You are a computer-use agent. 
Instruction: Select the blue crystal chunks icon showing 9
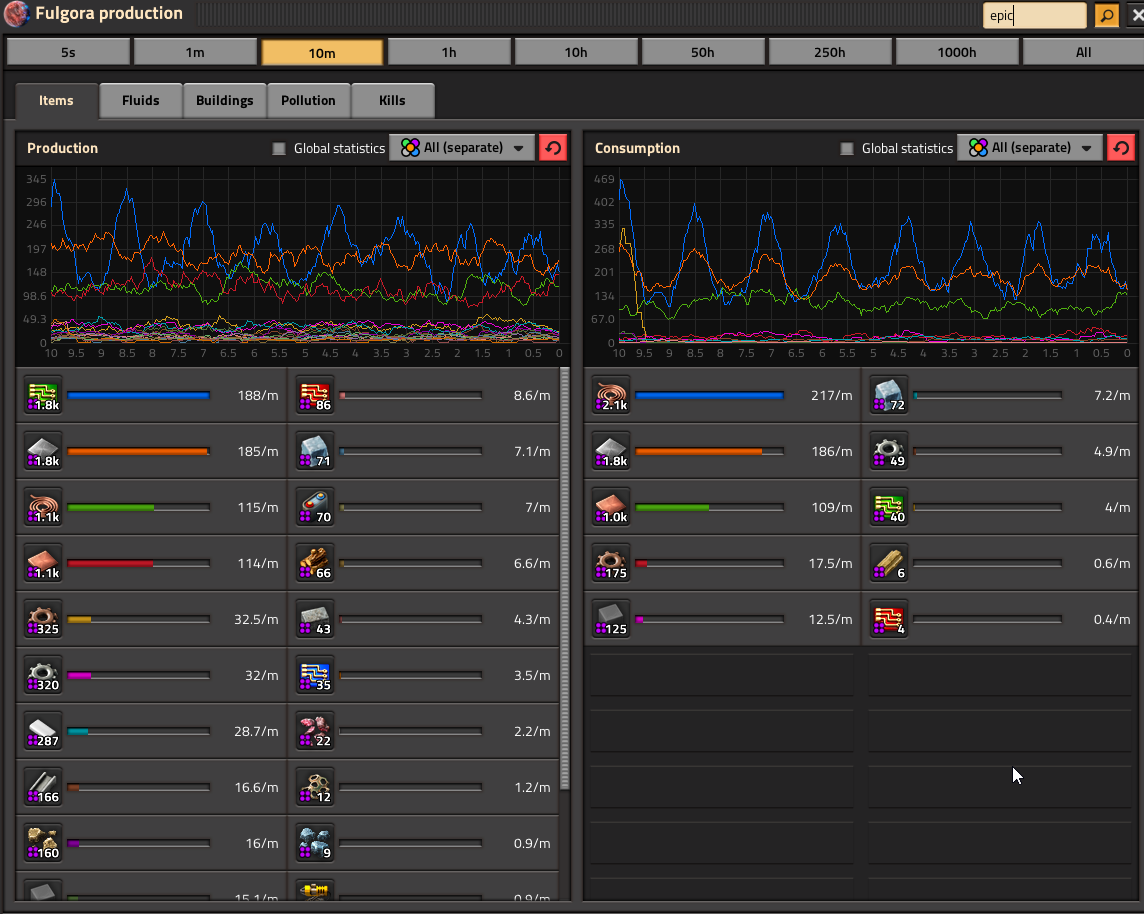(x=315, y=843)
